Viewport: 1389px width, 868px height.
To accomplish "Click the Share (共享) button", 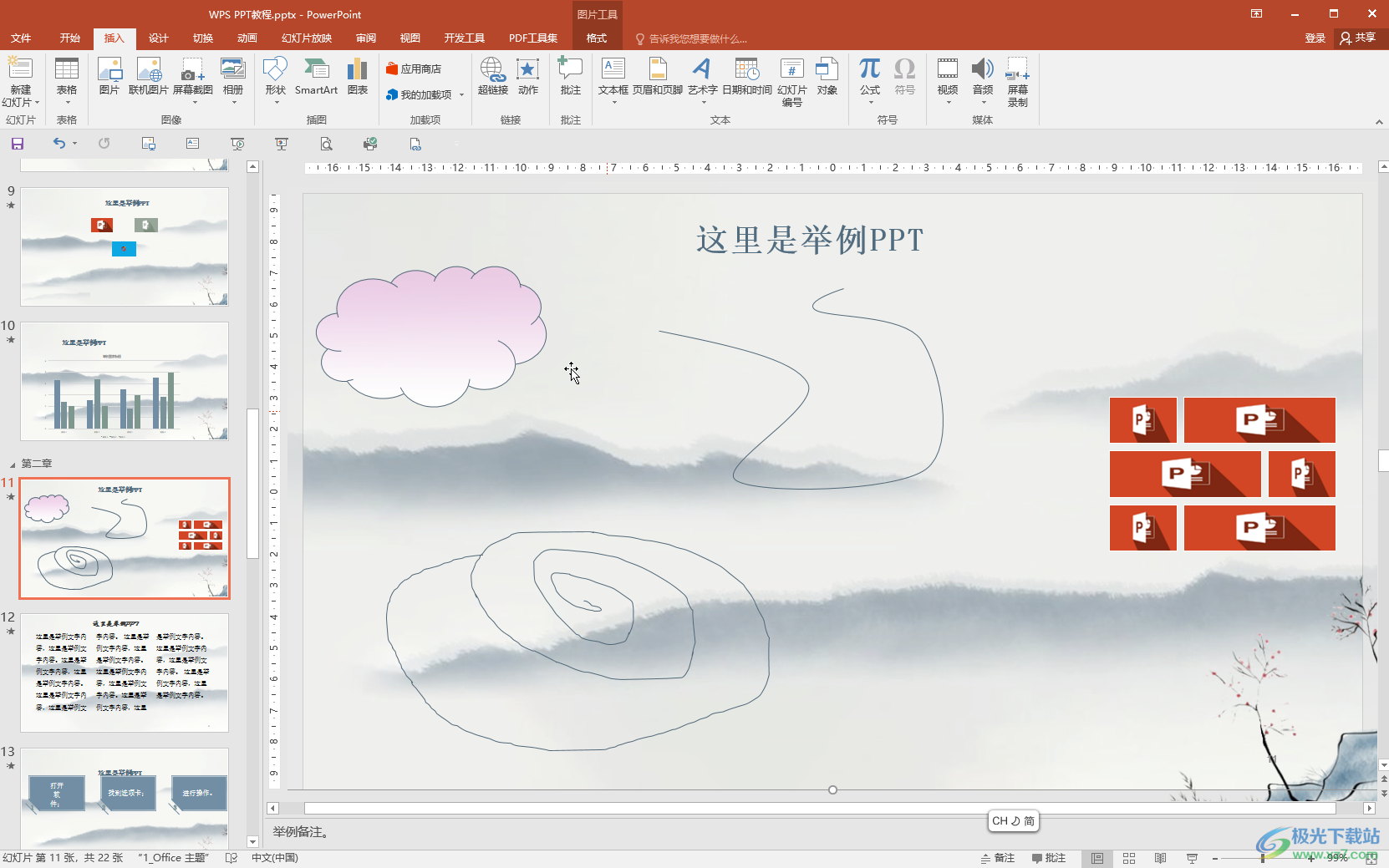I will tap(1358, 38).
